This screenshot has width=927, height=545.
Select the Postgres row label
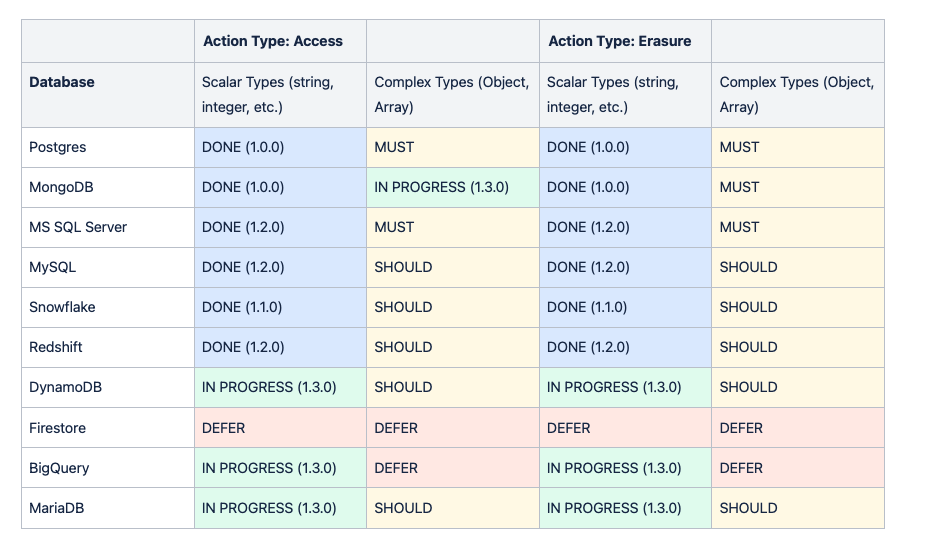(x=108, y=147)
